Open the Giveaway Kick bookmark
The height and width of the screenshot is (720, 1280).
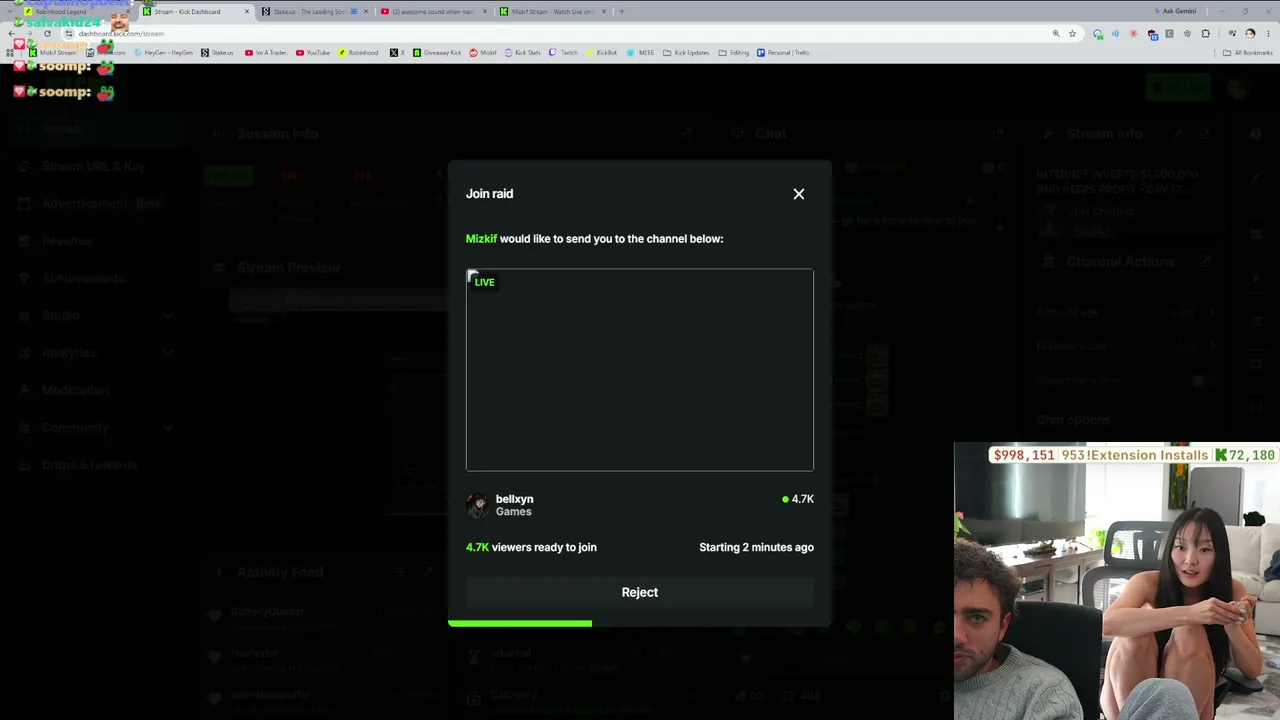pyautogui.click(x=437, y=53)
